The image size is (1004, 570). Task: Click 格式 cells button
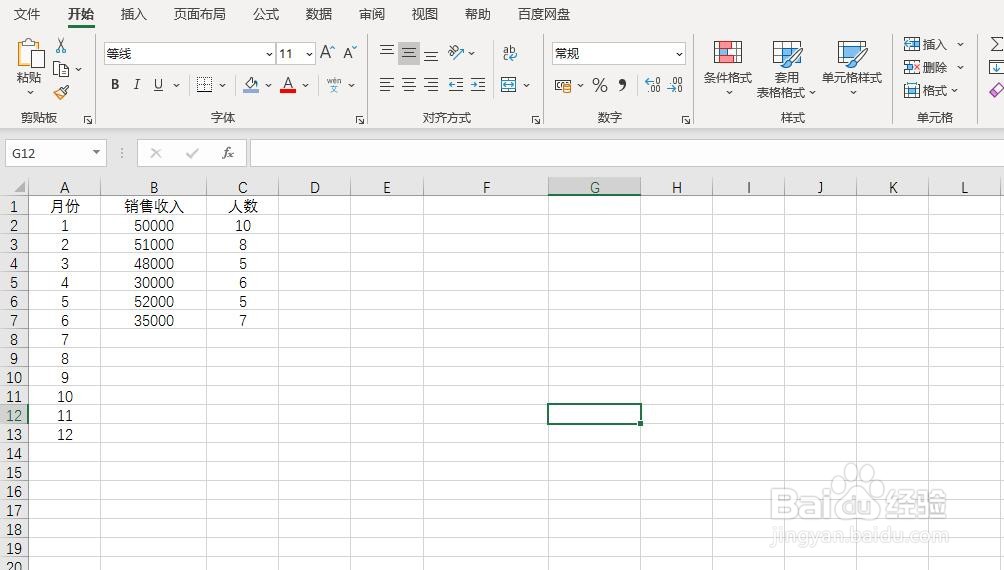coord(925,90)
